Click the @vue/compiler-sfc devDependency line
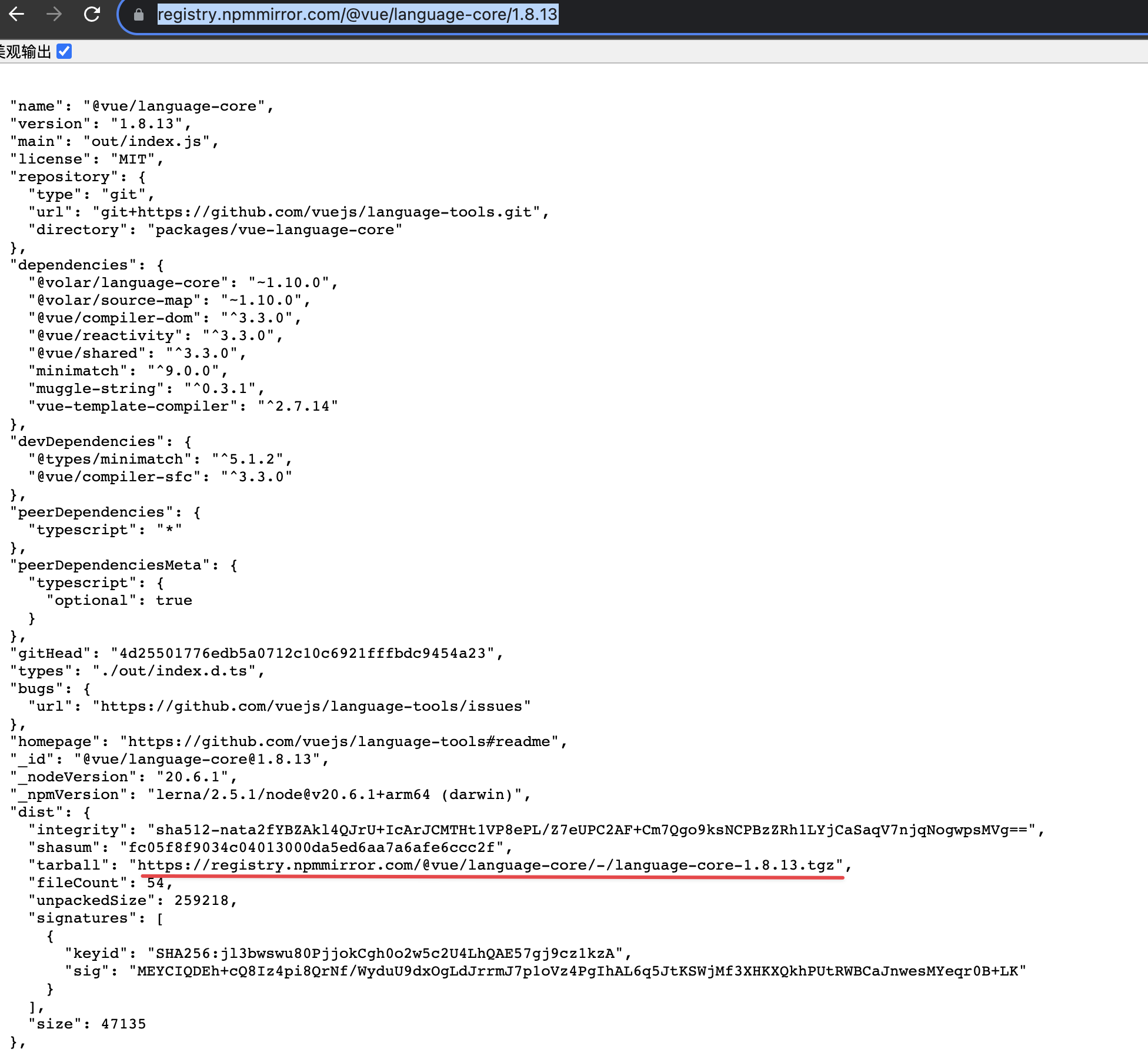This screenshot has width=1148, height=1052. [x=161, y=477]
